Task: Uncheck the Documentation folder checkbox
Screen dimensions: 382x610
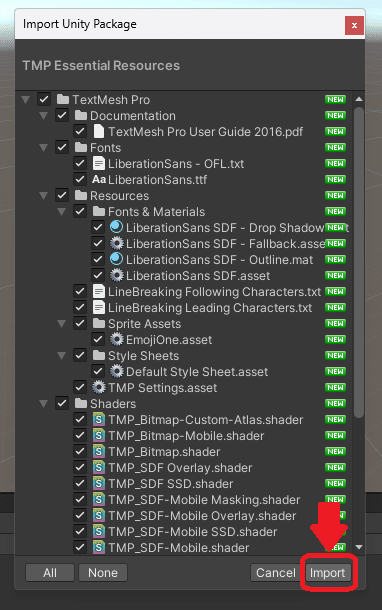Action: pyautogui.click(x=62, y=115)
